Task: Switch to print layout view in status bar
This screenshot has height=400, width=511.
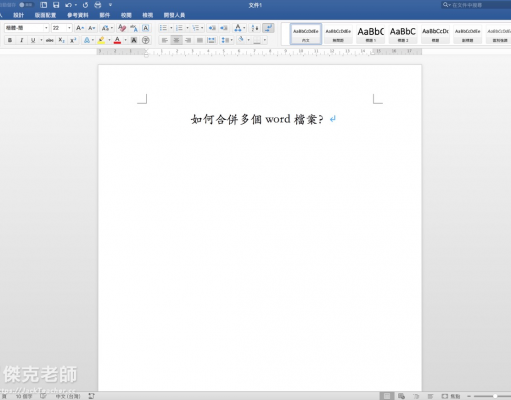Action: 387,396
